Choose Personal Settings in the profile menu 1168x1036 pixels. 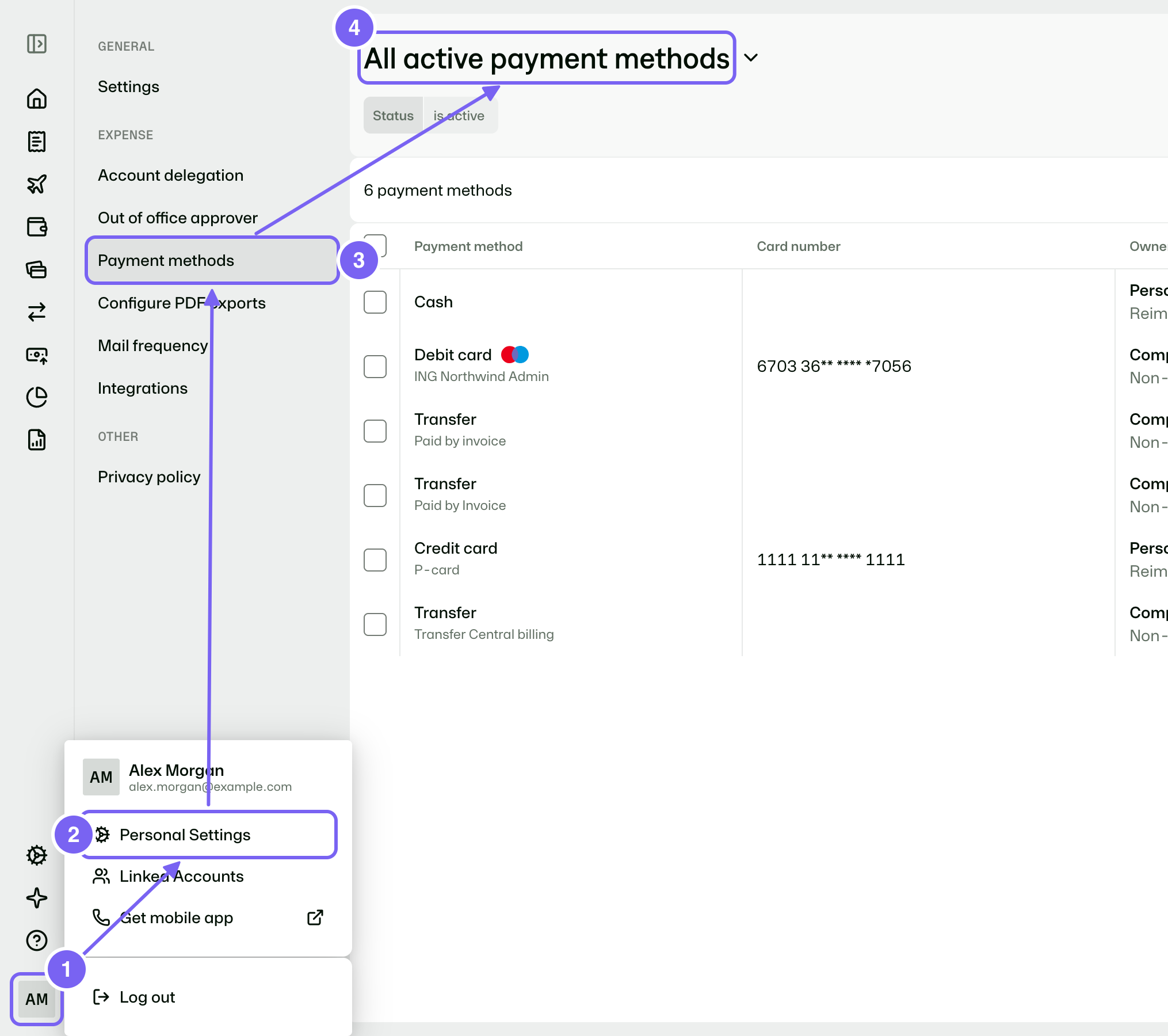[x=208, y=835]
